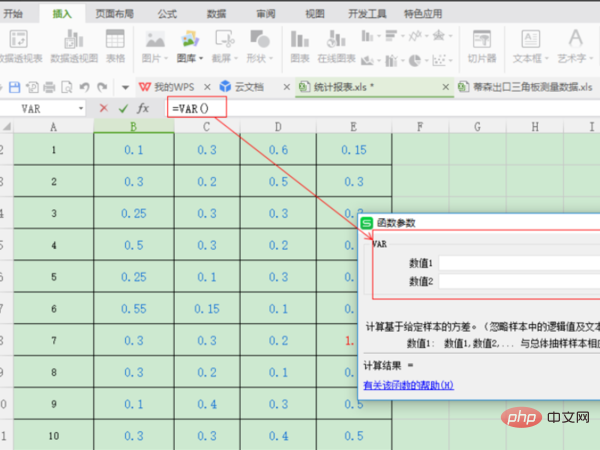Switch to 页面布局 tab
Image resolution: width=600 pixels, height=450 pixels.
114,14
